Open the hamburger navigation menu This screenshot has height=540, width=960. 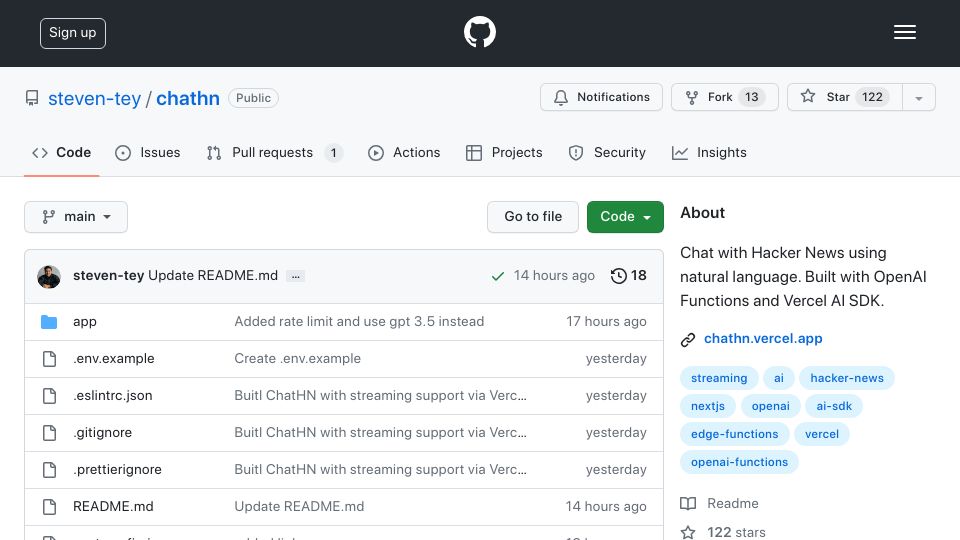coord(904,32)
